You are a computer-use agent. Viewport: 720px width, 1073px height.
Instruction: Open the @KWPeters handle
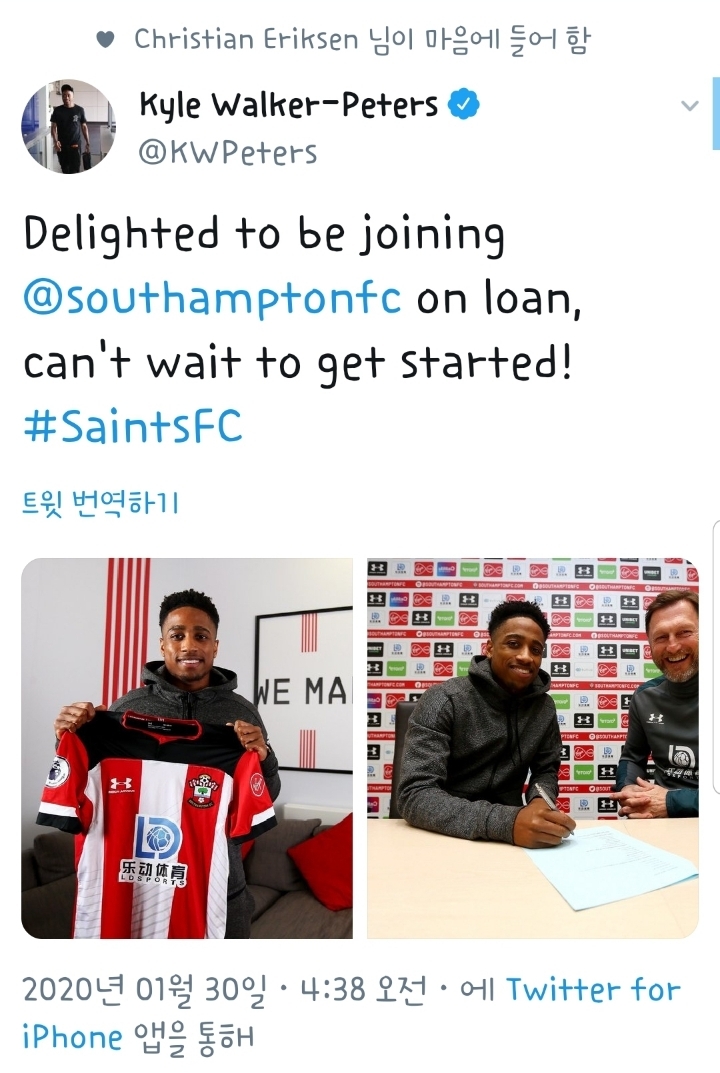point(228,152)
